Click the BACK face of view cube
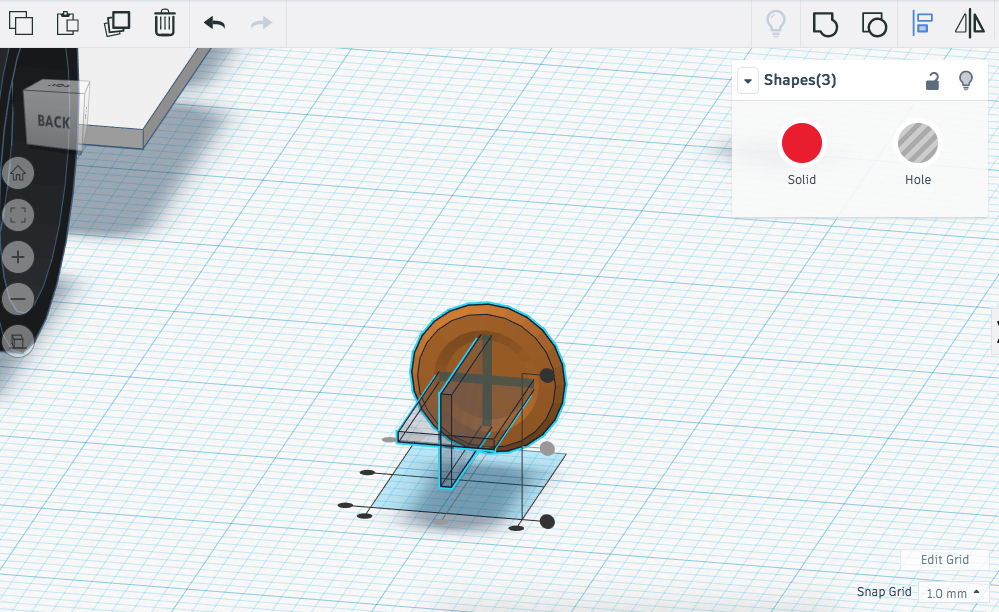 54,121
